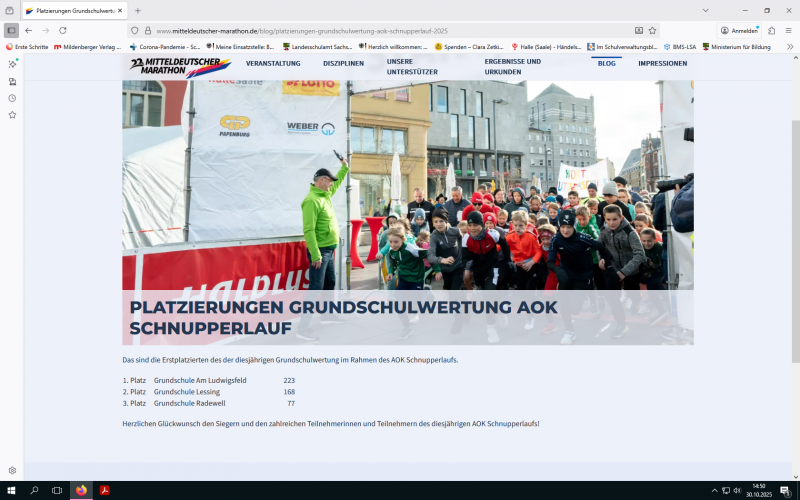Open the sidebar history clock icon
Image resolution: width=800 pixels, height=500 pixels.
click(12, 98)
